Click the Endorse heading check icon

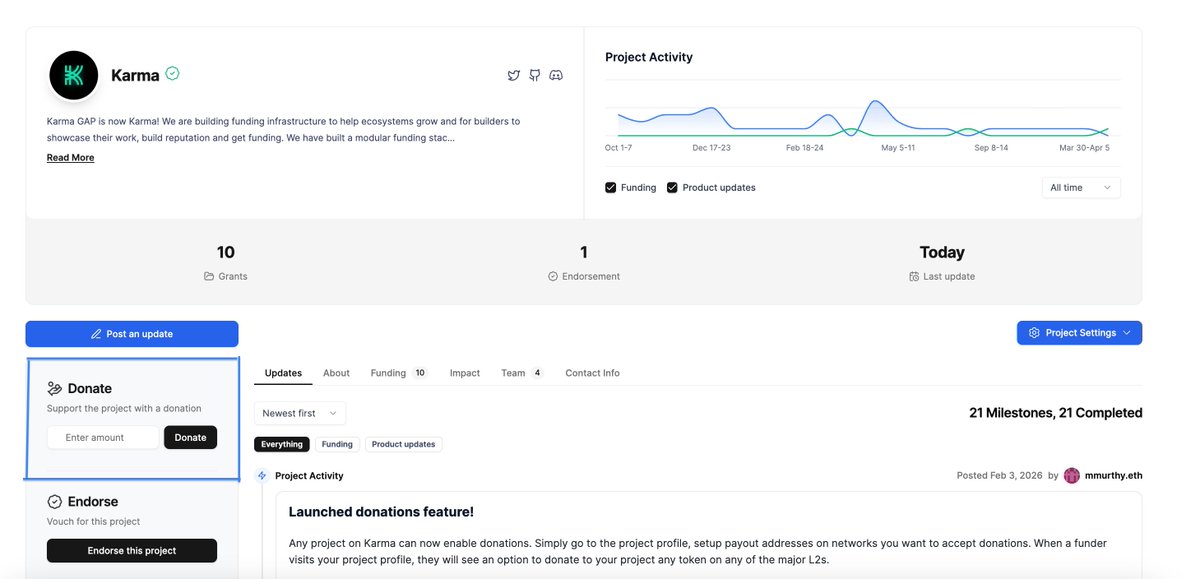[55, 501]
